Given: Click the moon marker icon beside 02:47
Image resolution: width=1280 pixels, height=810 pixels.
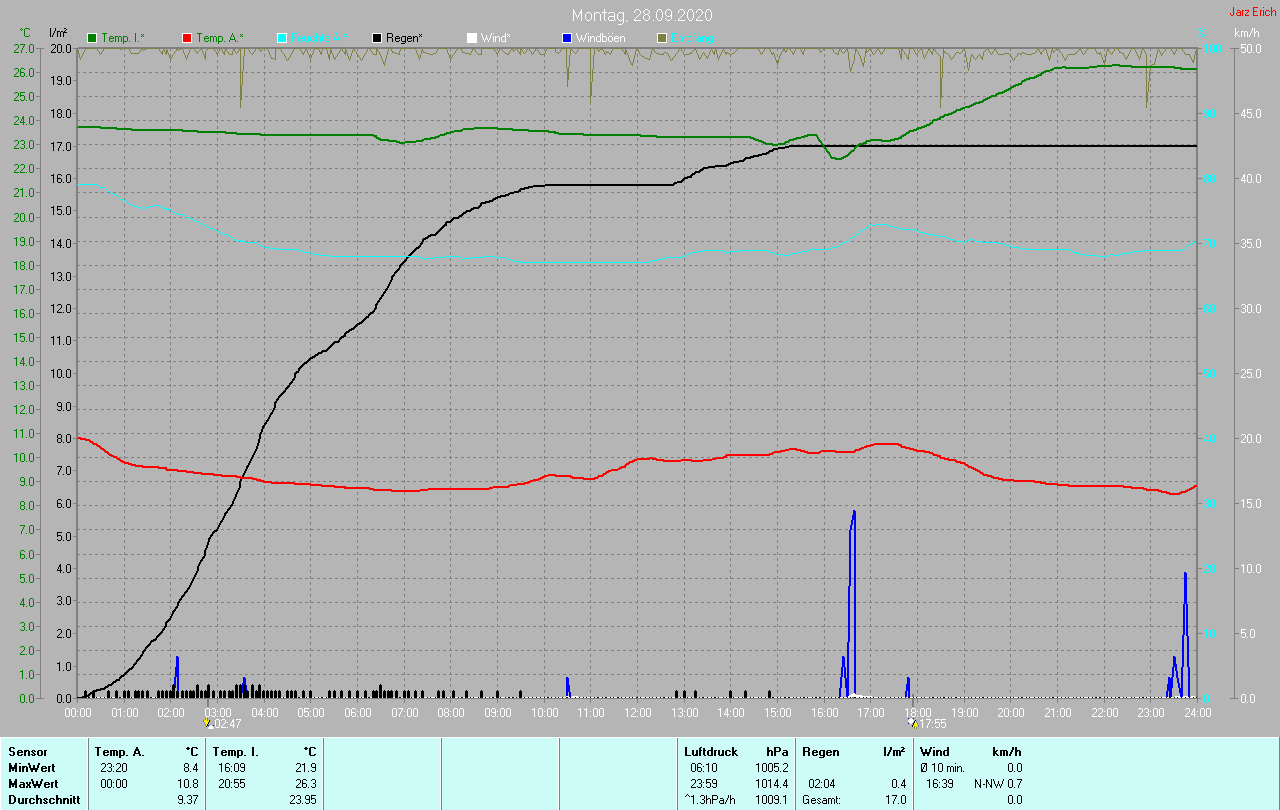Looking at the screenshot, I should pyautogui.click(x=207, y=722).
